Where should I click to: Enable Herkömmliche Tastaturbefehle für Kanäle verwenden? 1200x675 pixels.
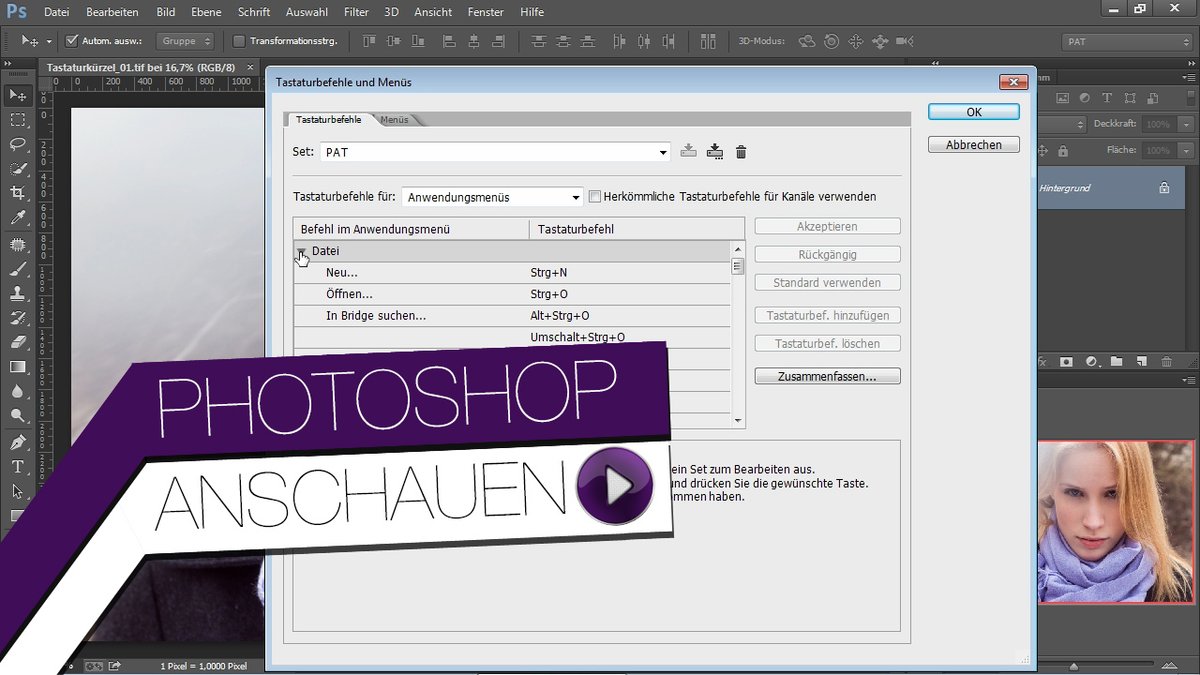[596, 197]
